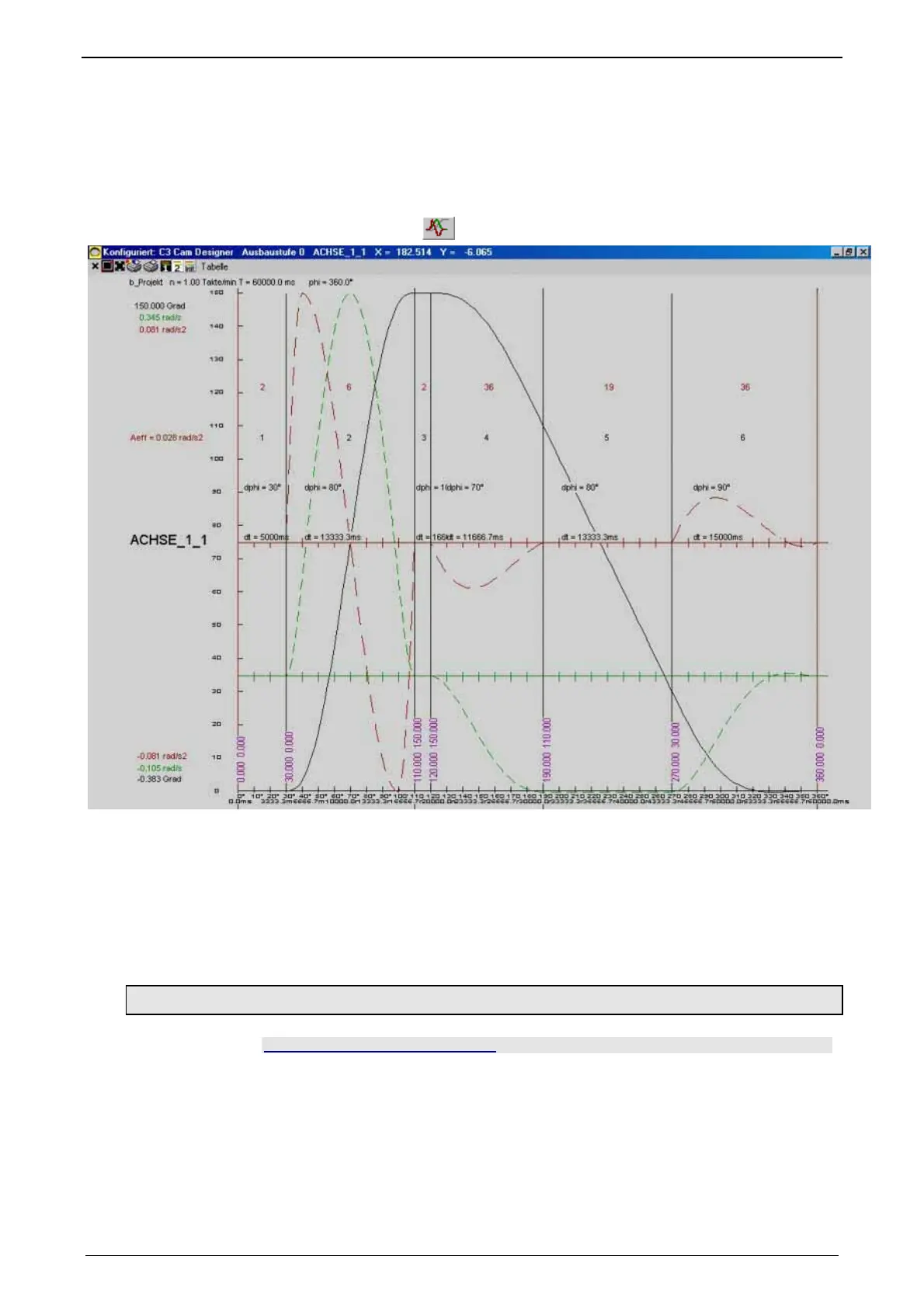The image size is (924, 1308).
Task: Select segment number 3 label
Action: click(x=423, y=438)
